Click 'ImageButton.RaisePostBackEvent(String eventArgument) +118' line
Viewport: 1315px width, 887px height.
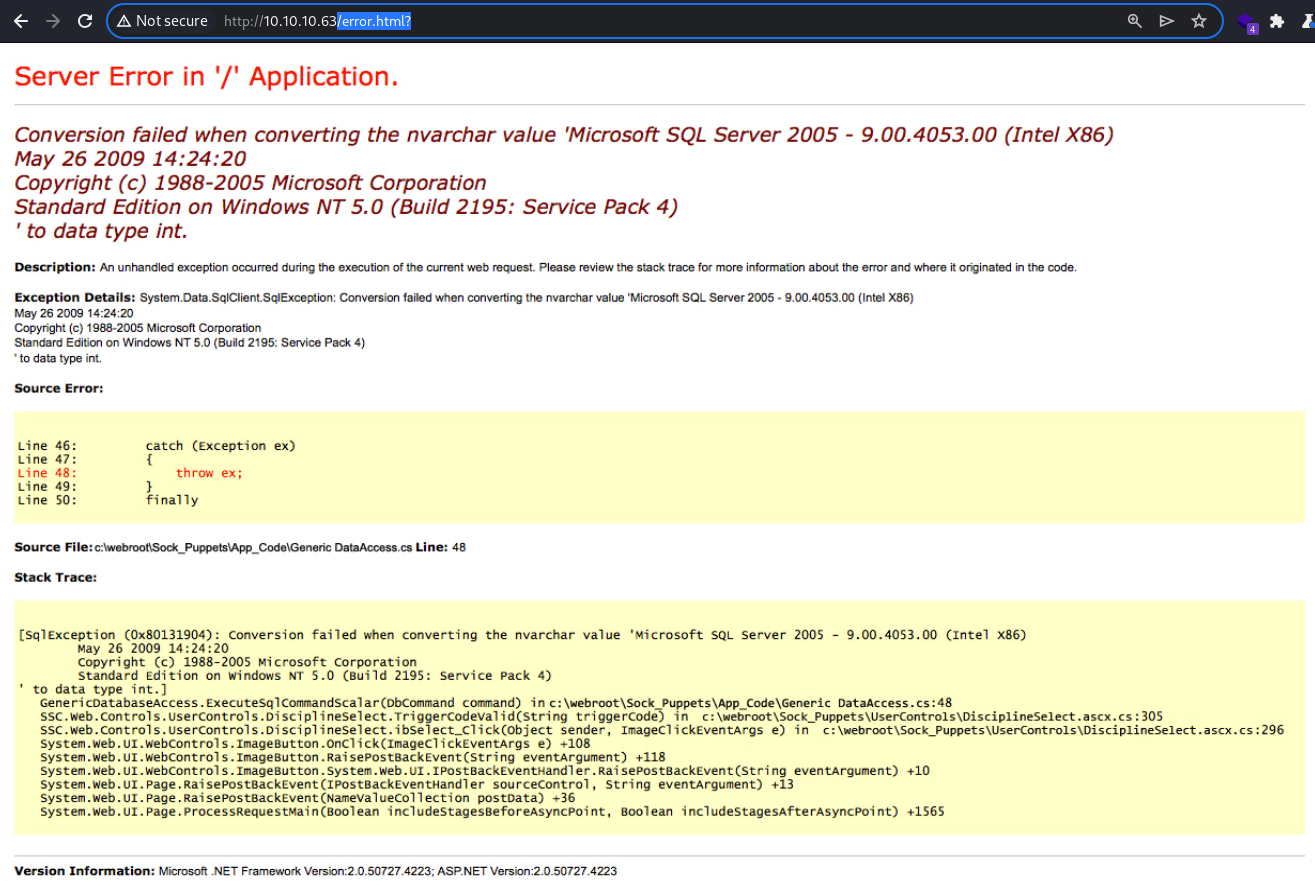[353, 757]
